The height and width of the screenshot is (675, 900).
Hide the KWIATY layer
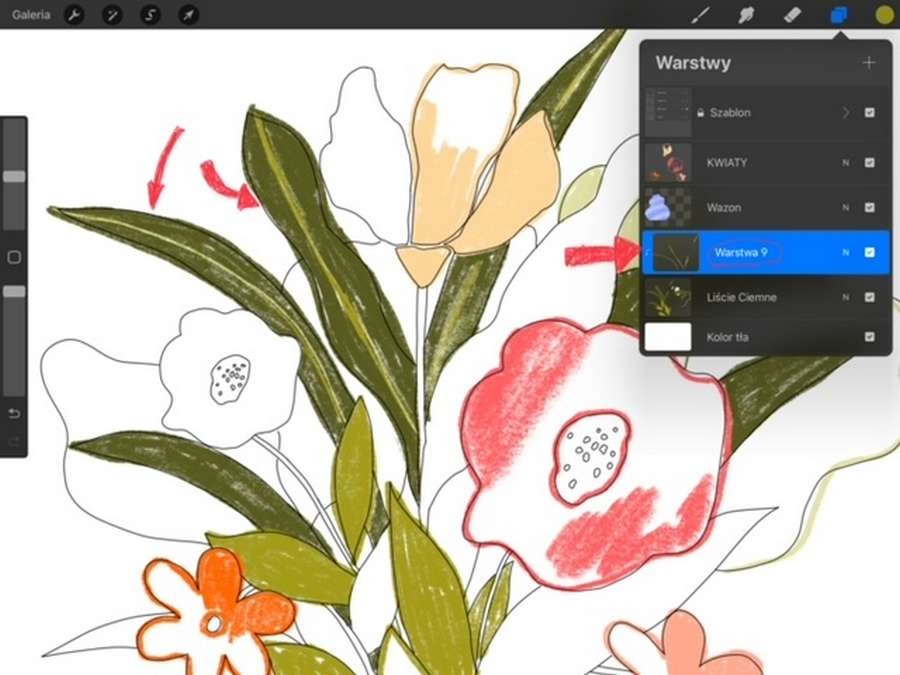pyautogui.click(x=869, y=162)
